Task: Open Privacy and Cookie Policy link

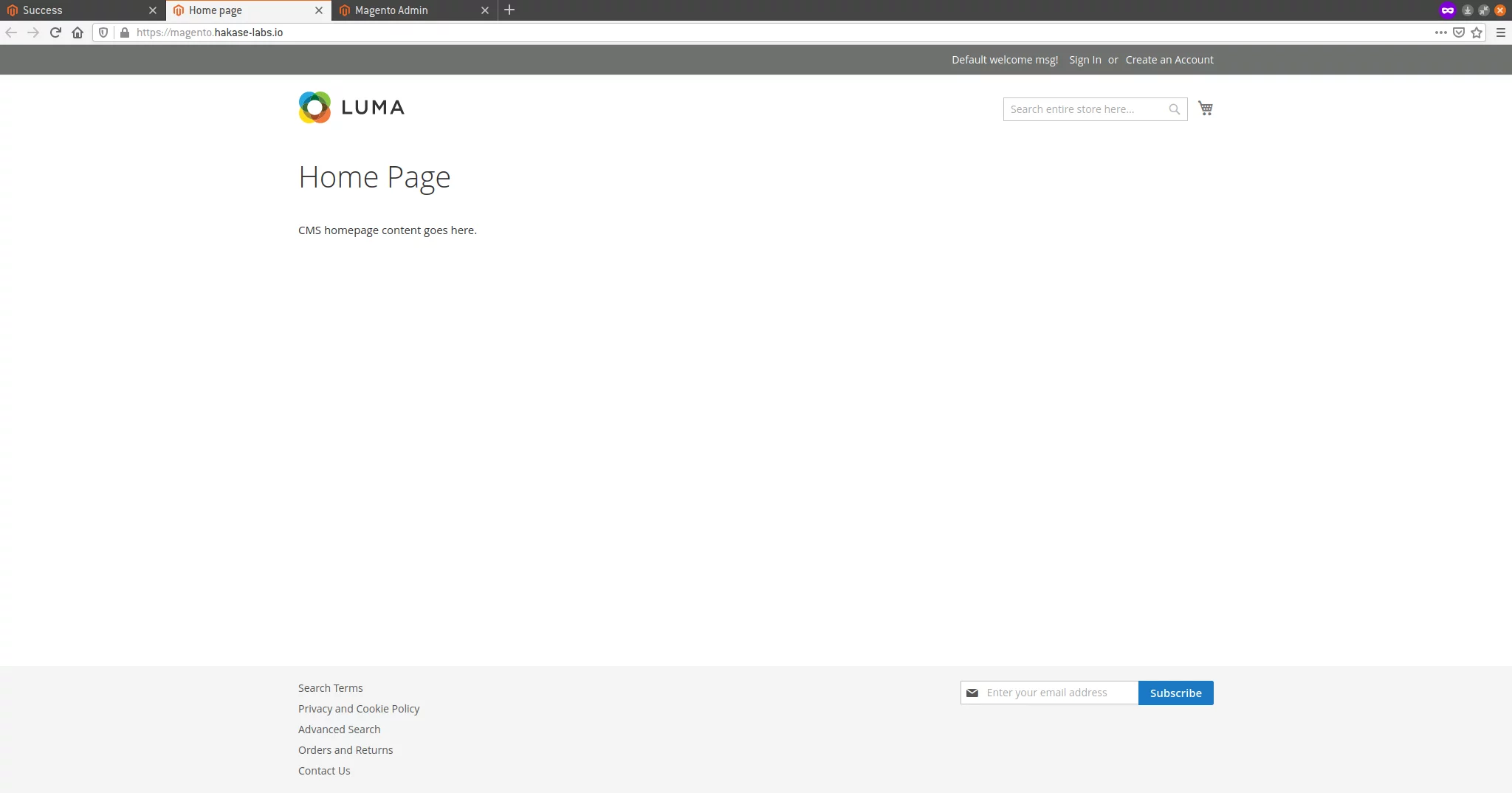Action: point(359,709)
